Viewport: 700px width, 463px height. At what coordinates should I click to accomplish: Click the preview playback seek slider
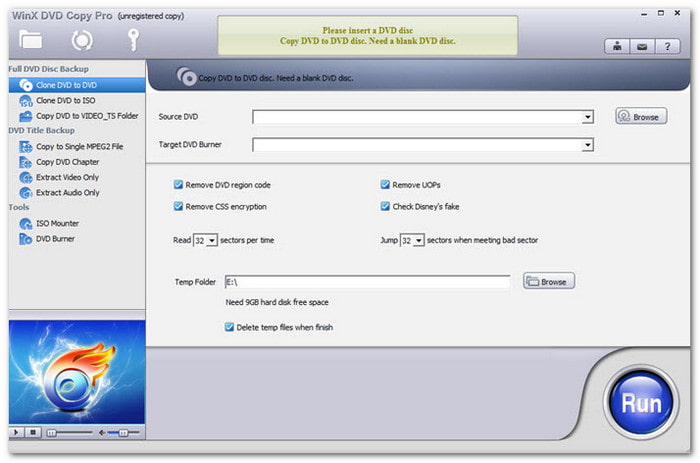click(69, 433)
